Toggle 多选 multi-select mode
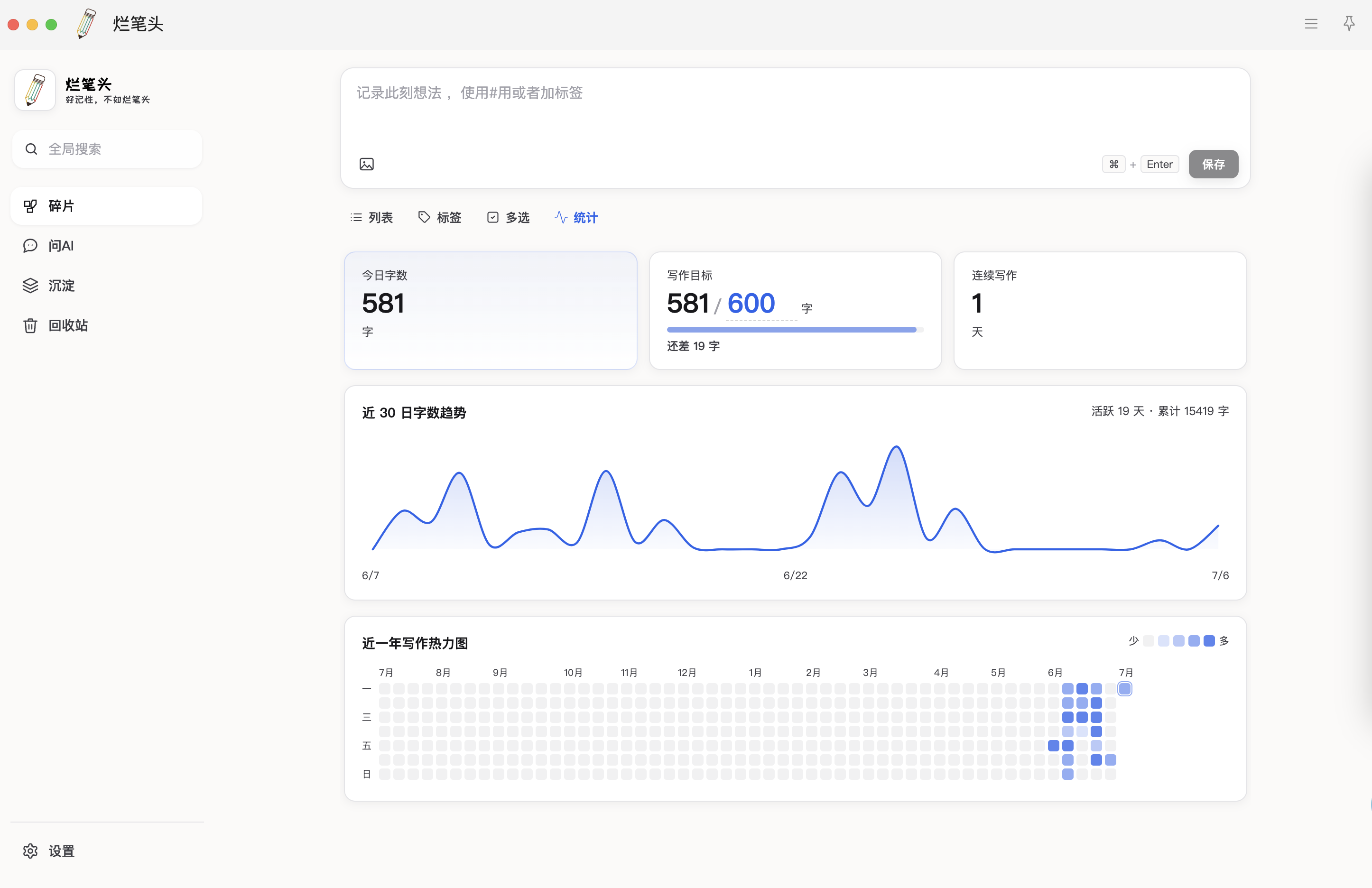Image resolution: width=1372 pixels, height=888 pixels. click(508, 217)
